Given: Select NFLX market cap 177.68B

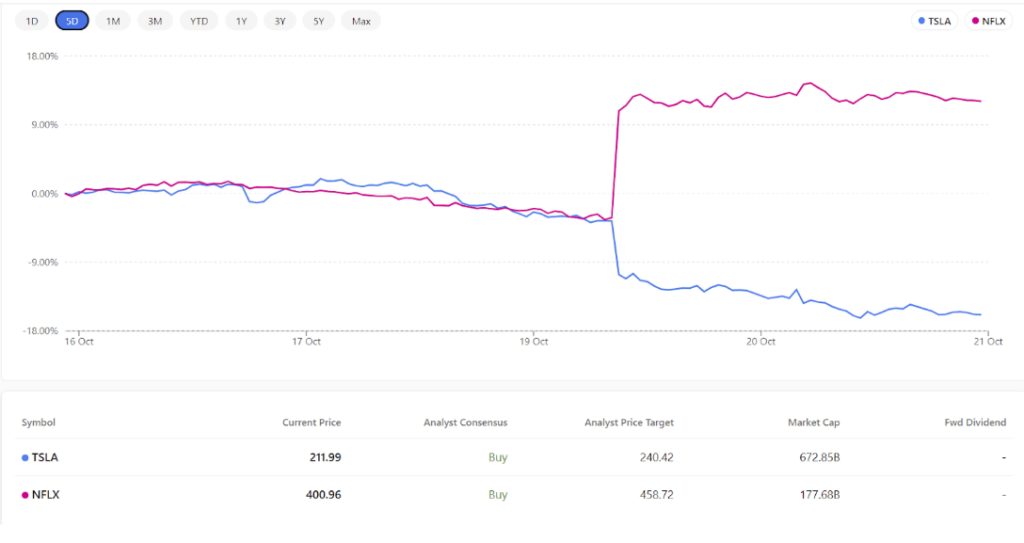Looking at the screenshot, I should [820, 495].
